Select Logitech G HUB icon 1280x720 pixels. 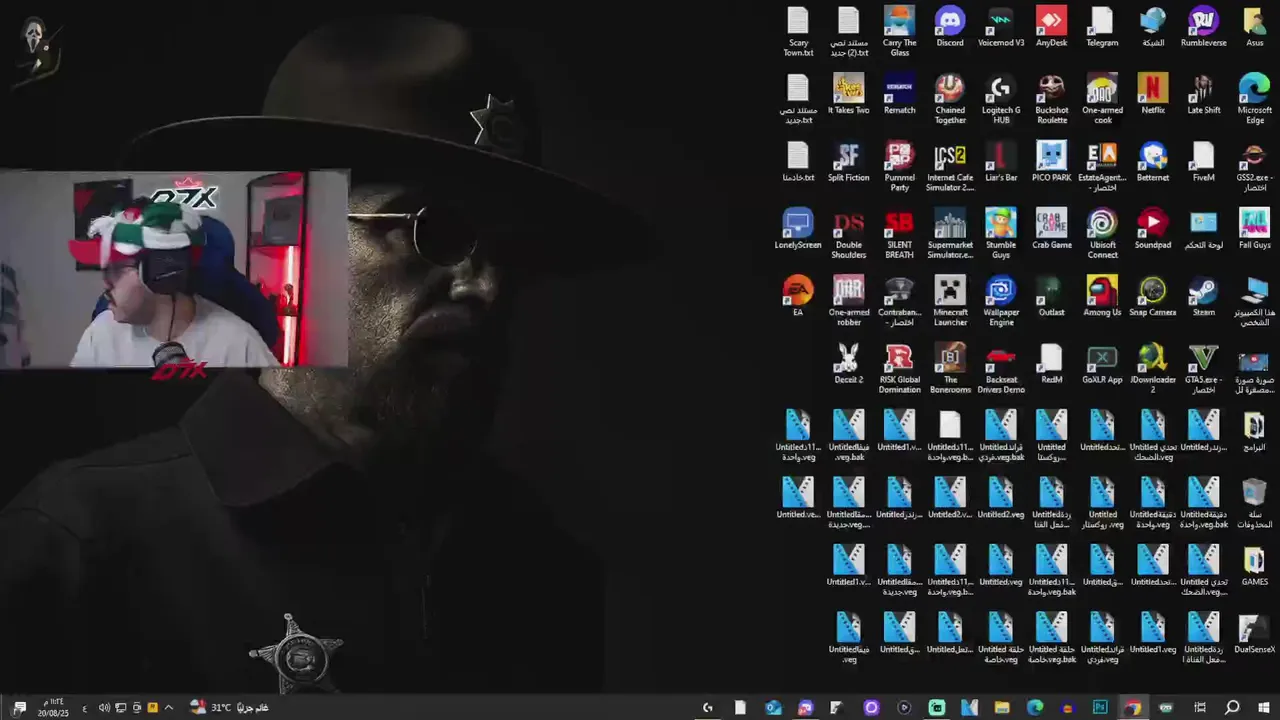click(1001, 99)
